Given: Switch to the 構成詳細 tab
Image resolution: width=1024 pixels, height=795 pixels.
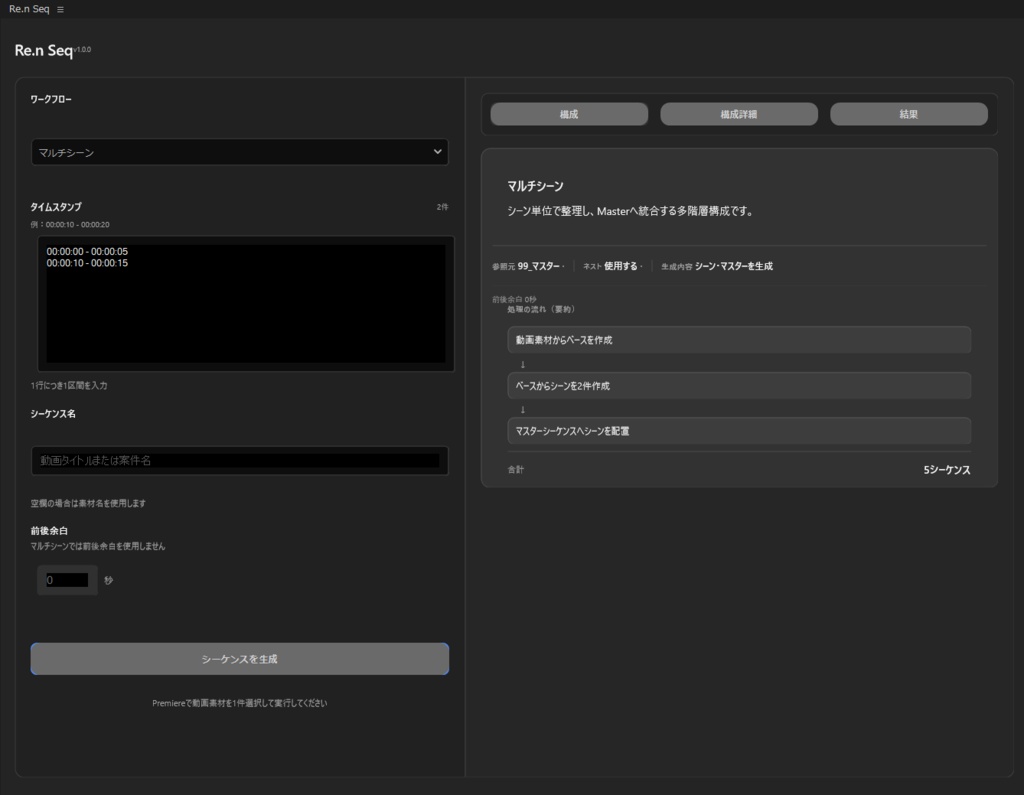Looking at the screenshot, I should tap(739, 114).
